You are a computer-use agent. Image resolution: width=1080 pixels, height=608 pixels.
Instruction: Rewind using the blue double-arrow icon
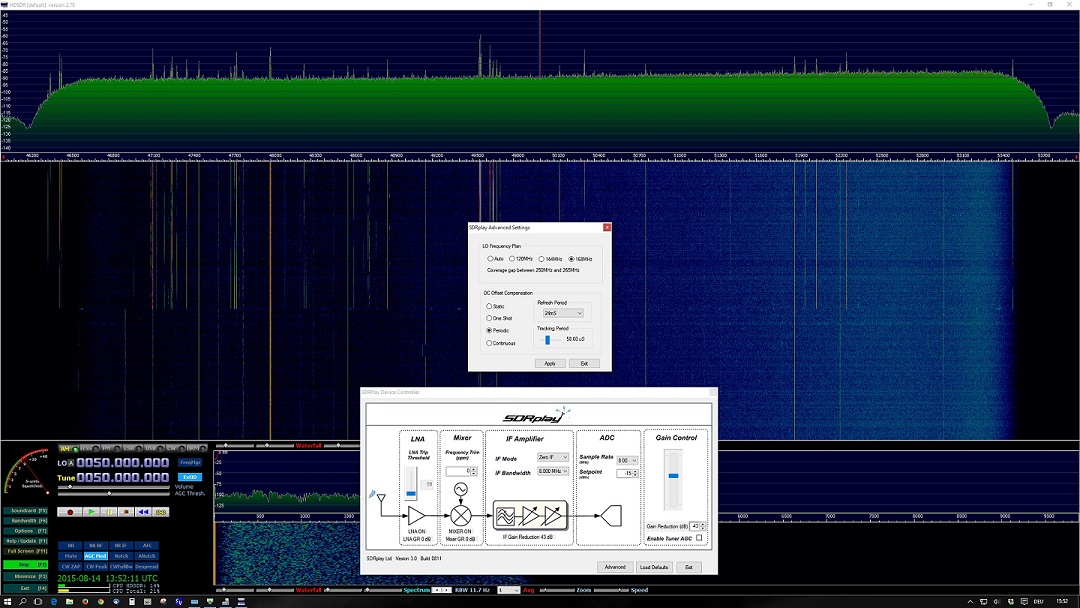point(143,512)
